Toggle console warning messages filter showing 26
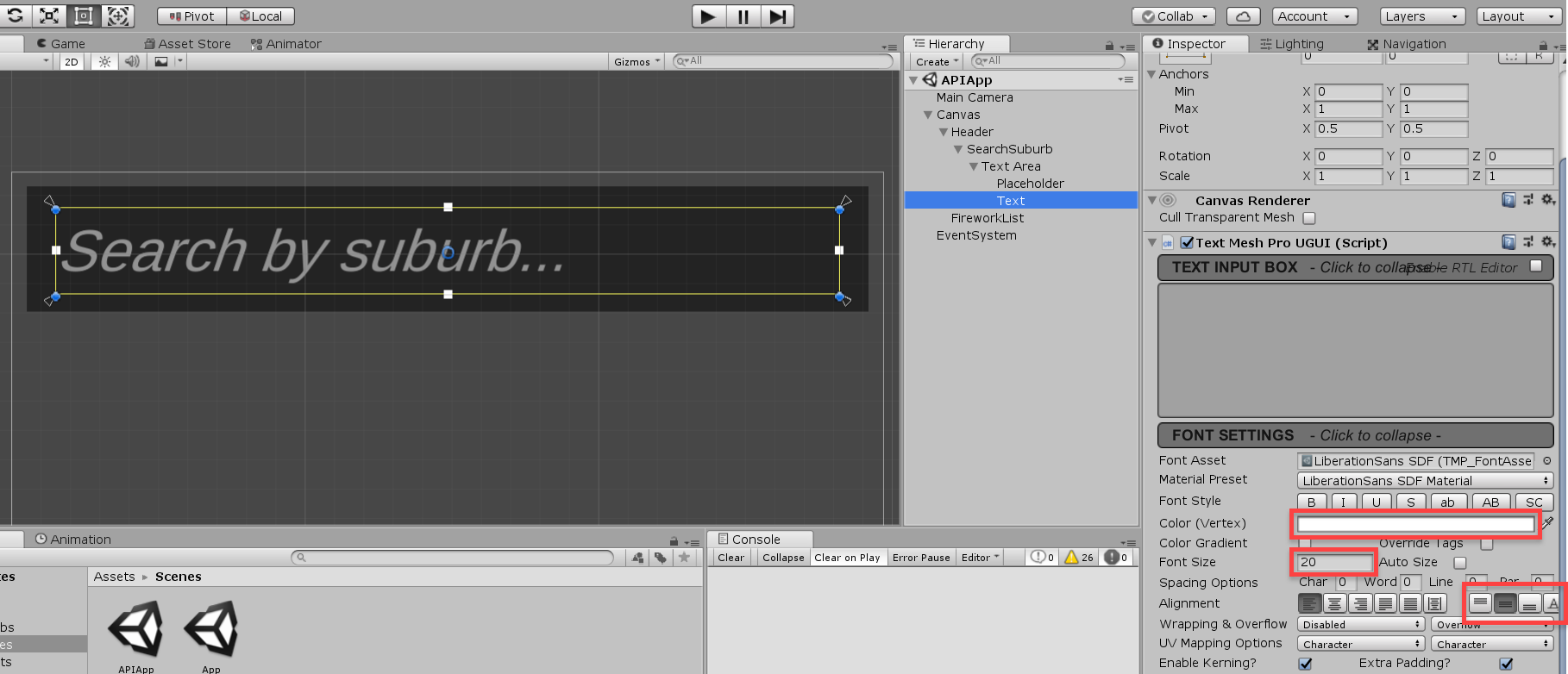The height and width of the screenshot is (674, 1568). 1079,558
